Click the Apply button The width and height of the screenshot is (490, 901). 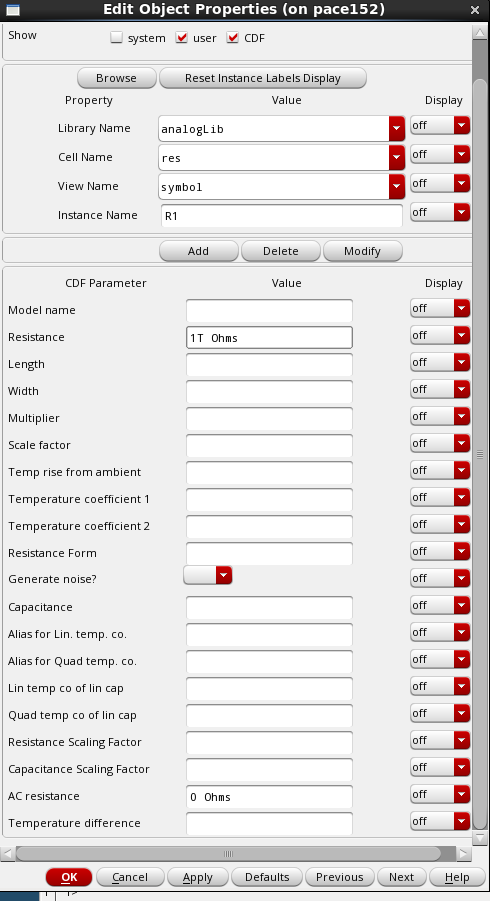[198, 877]
